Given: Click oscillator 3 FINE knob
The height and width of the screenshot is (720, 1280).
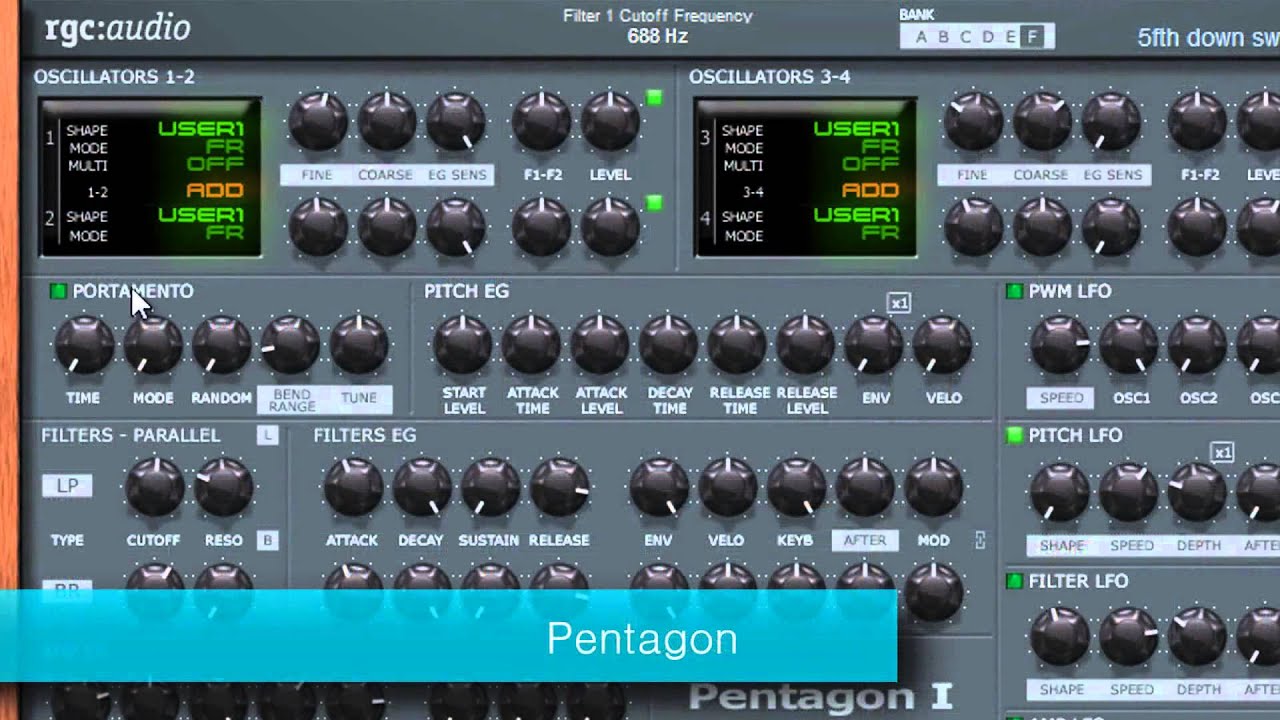Looking at the screenshot, I should pos(974,122).
